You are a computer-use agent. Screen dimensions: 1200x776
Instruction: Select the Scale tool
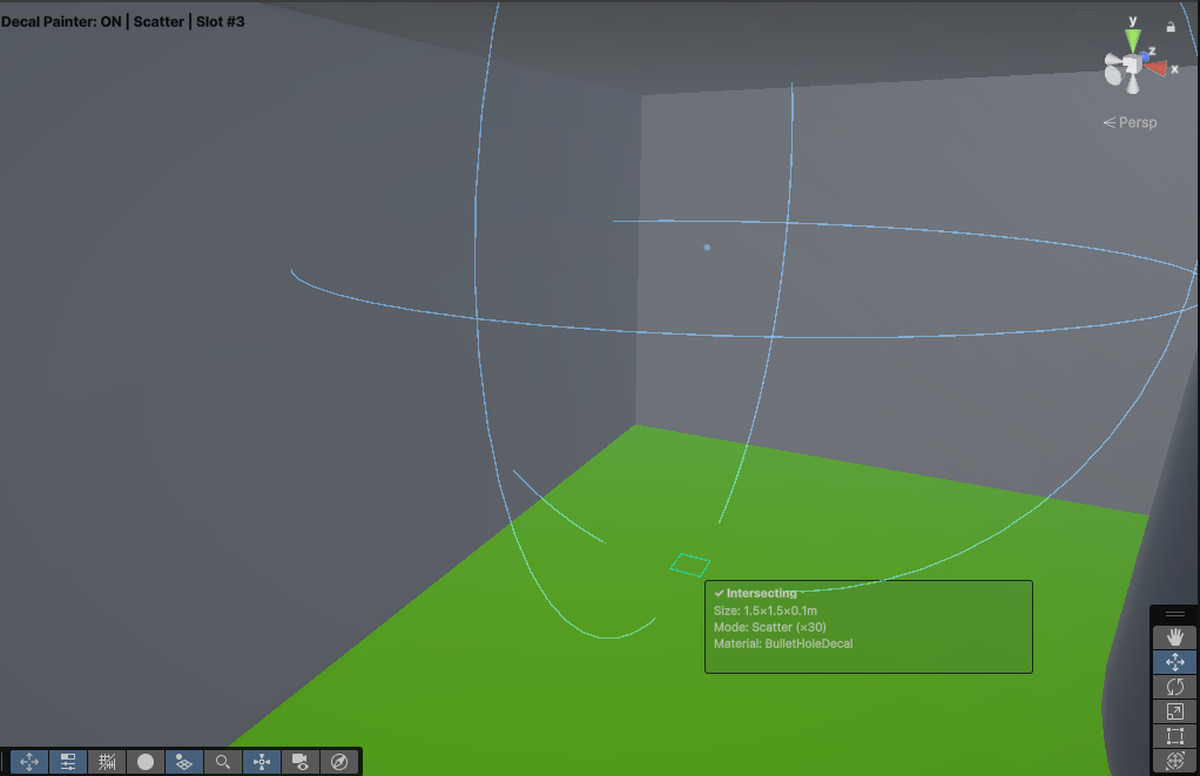point(1175,712)
